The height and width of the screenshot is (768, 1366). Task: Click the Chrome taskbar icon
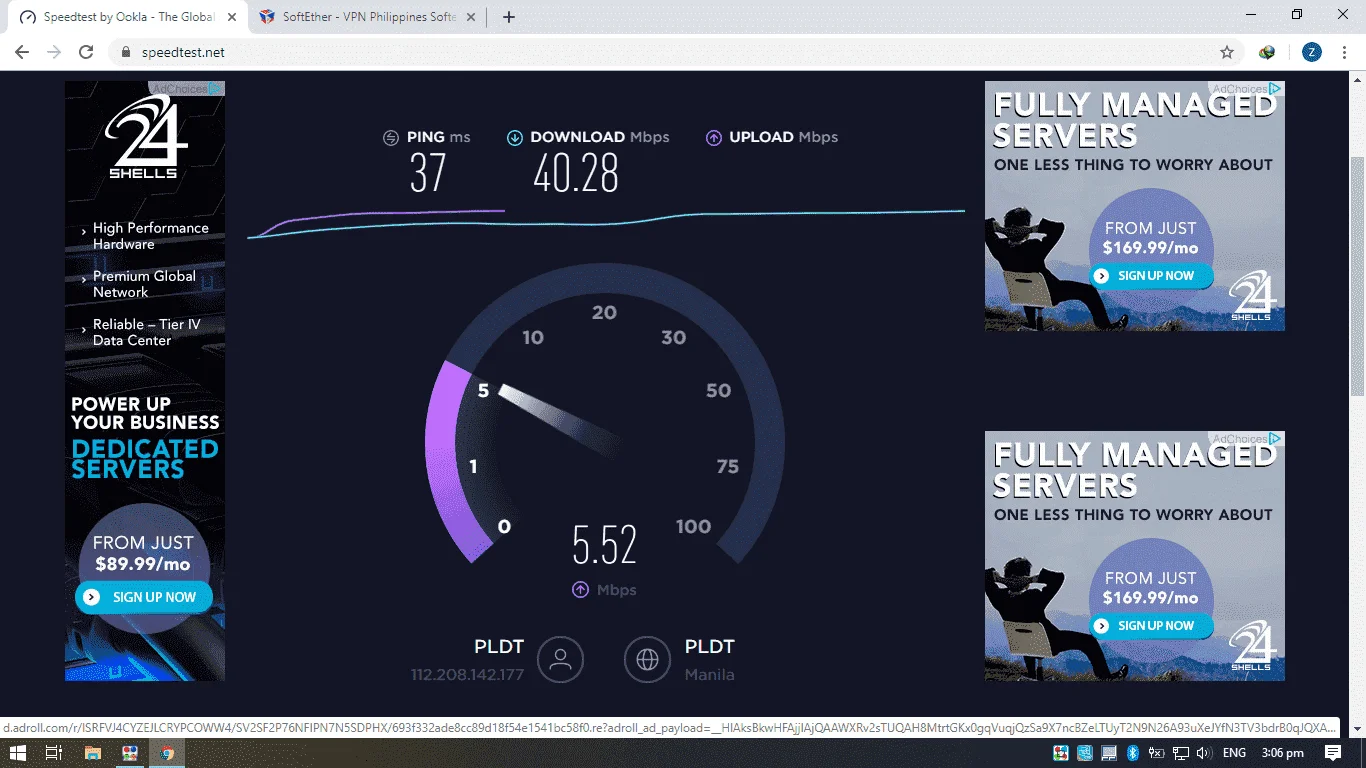[167, 753]
